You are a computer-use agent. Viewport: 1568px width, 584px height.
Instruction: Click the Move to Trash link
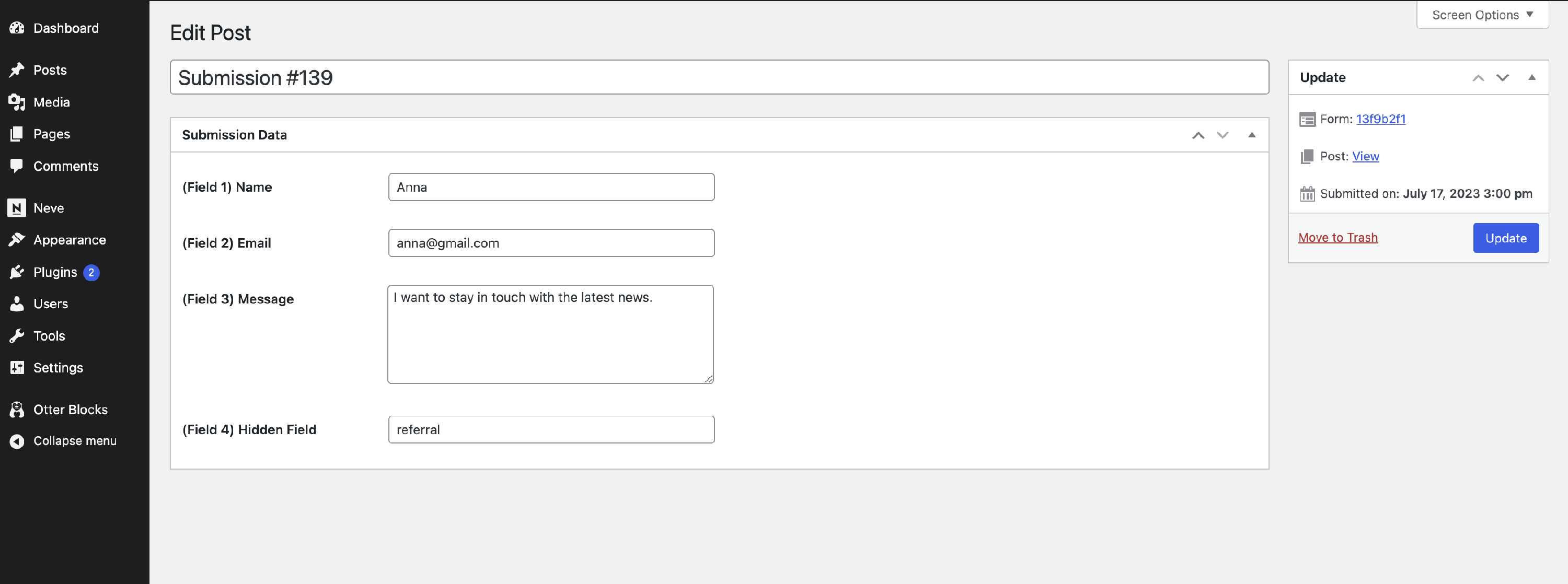[1338, 237]
